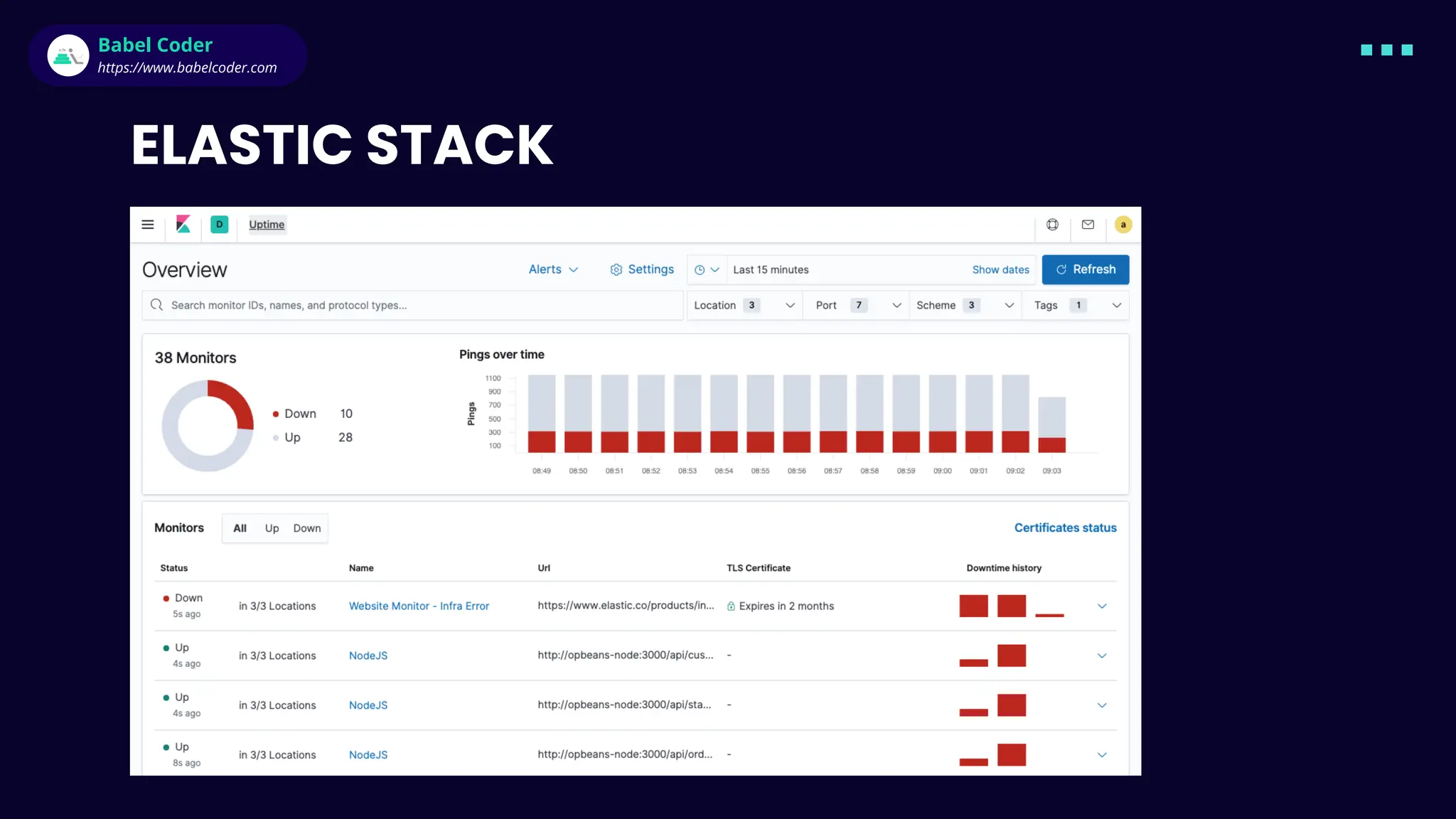This screenshot has width=1456, height=819.
Task: Focus the monitor search field
Action: (412, 305)
